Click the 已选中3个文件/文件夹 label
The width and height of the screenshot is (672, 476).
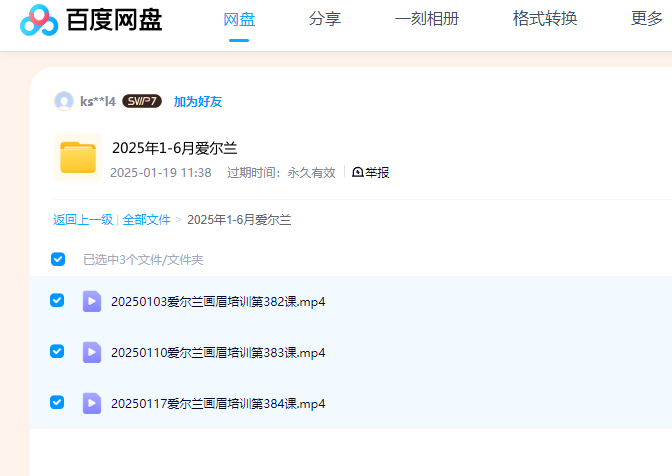[x=143, y=260]
